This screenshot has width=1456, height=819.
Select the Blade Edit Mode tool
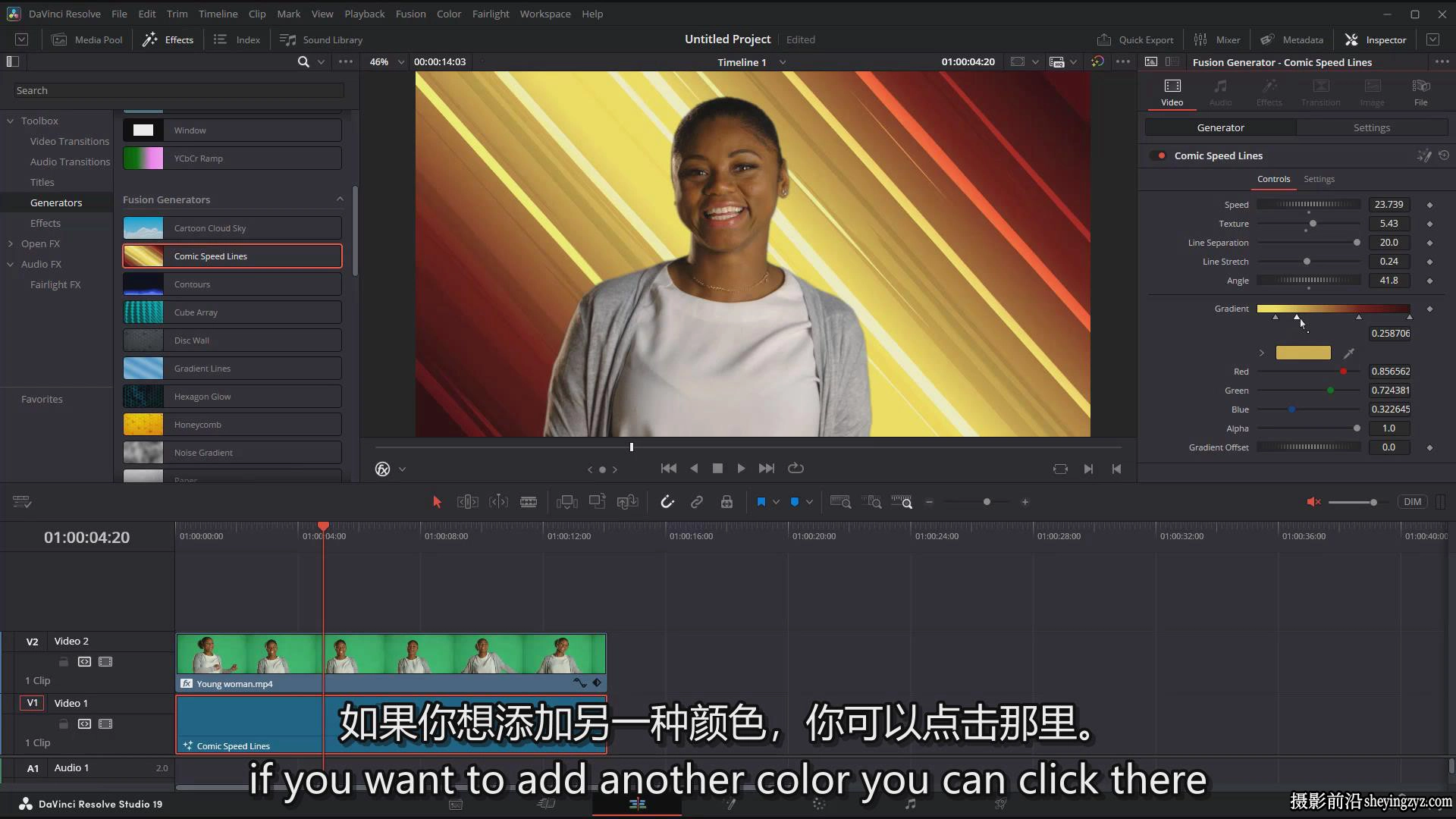529,502
